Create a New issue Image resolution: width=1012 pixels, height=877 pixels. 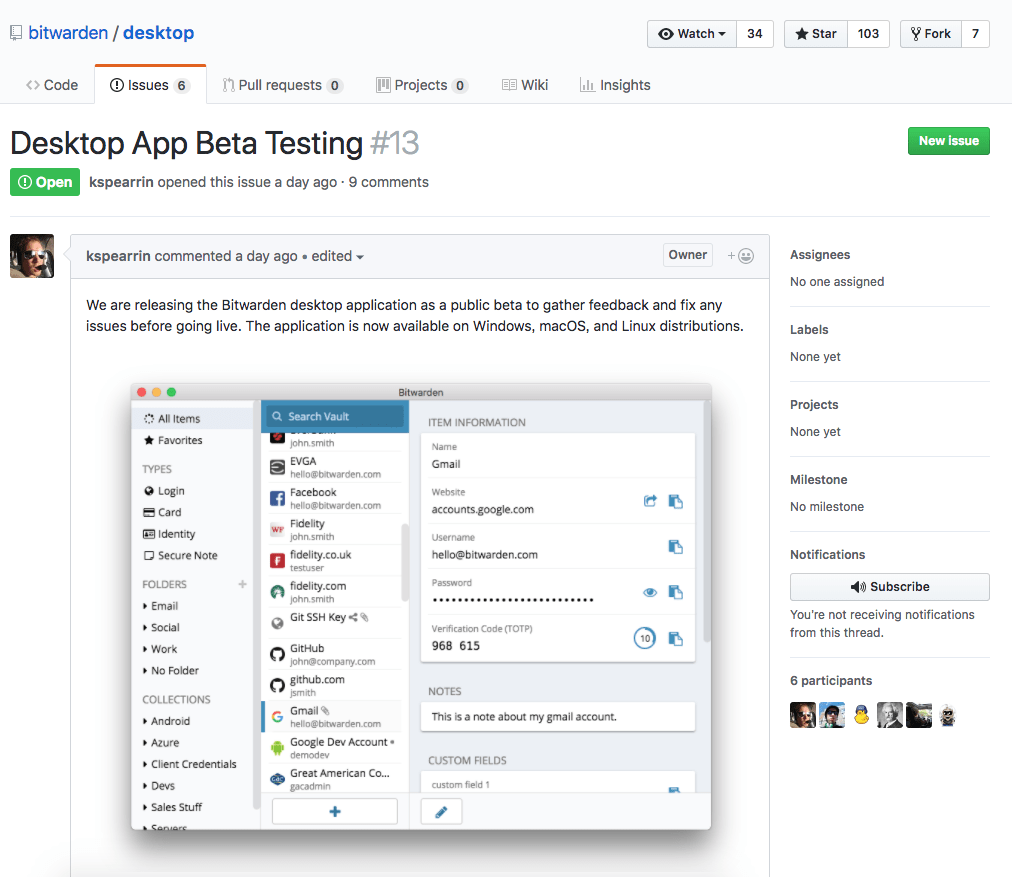[x=948, y=141]
